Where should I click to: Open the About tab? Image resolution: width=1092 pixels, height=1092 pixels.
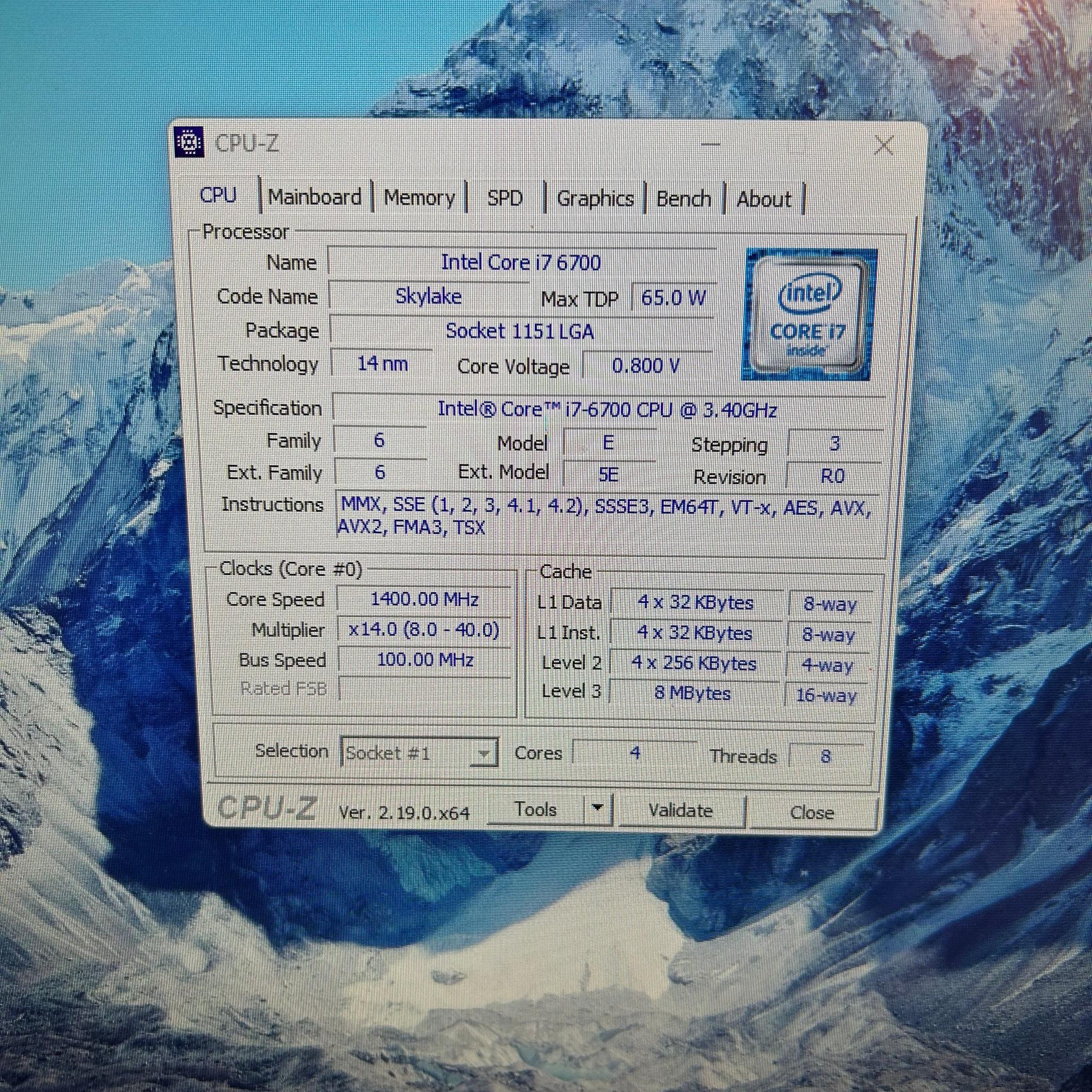coord(764,199)
